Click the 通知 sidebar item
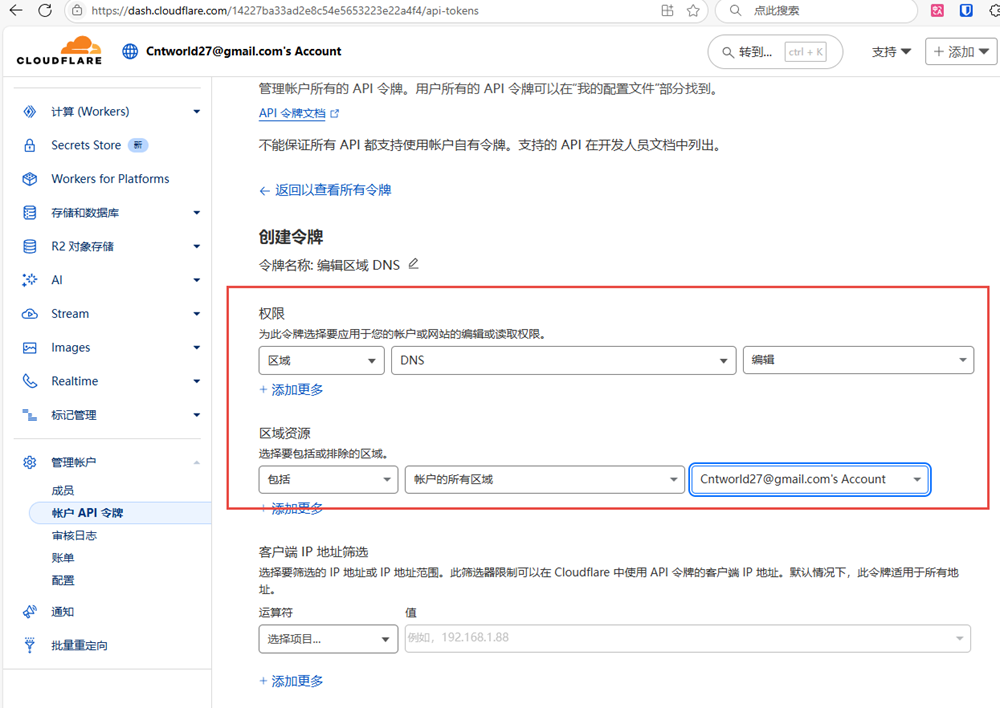 tap(62, 612)
